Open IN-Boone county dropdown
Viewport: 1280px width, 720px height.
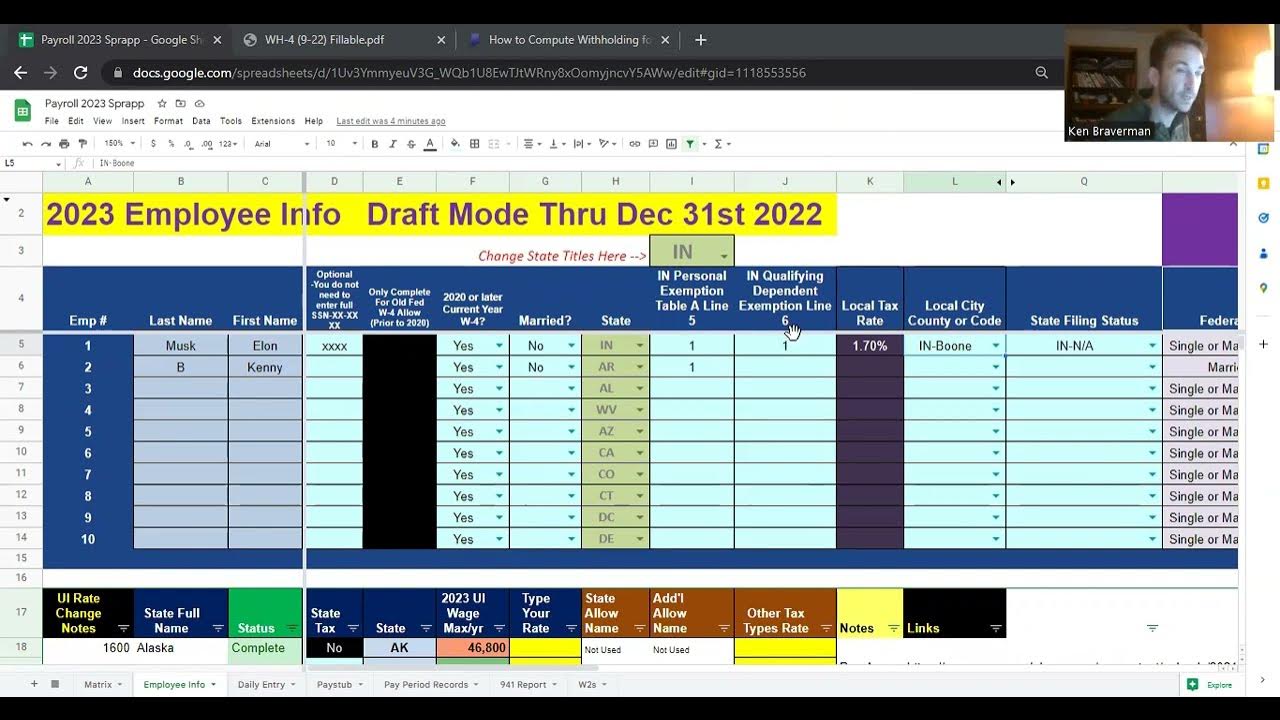(x=995, y=346)
